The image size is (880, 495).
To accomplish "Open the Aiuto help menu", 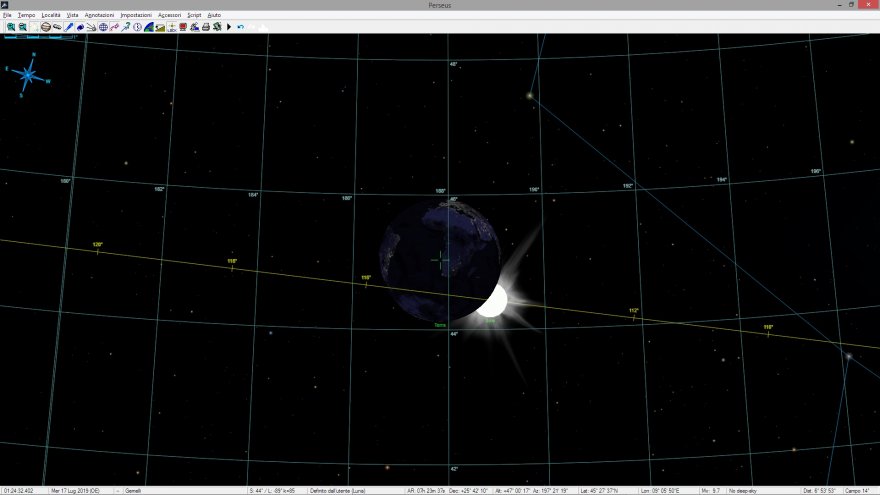I will pos(214,16).
